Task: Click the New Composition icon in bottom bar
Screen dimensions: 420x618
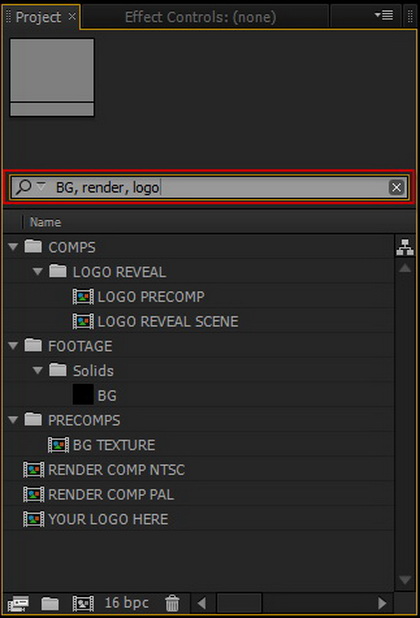Action: pos(83,603)
